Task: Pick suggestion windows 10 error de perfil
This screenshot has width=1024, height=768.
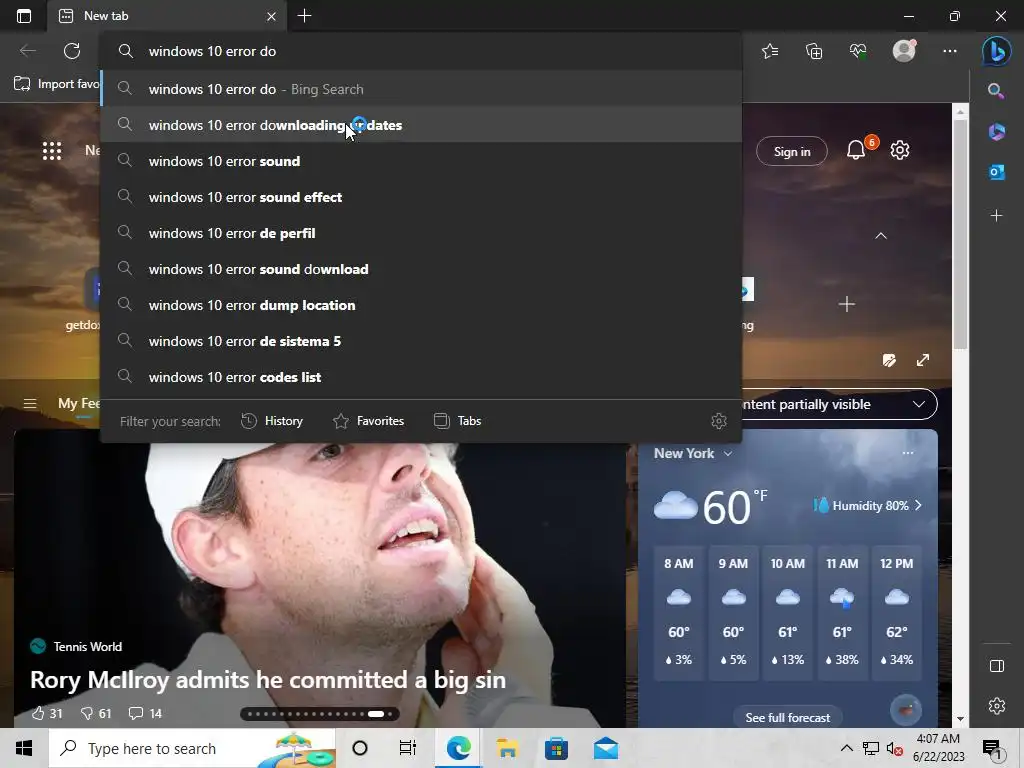Action: point(421,233)
